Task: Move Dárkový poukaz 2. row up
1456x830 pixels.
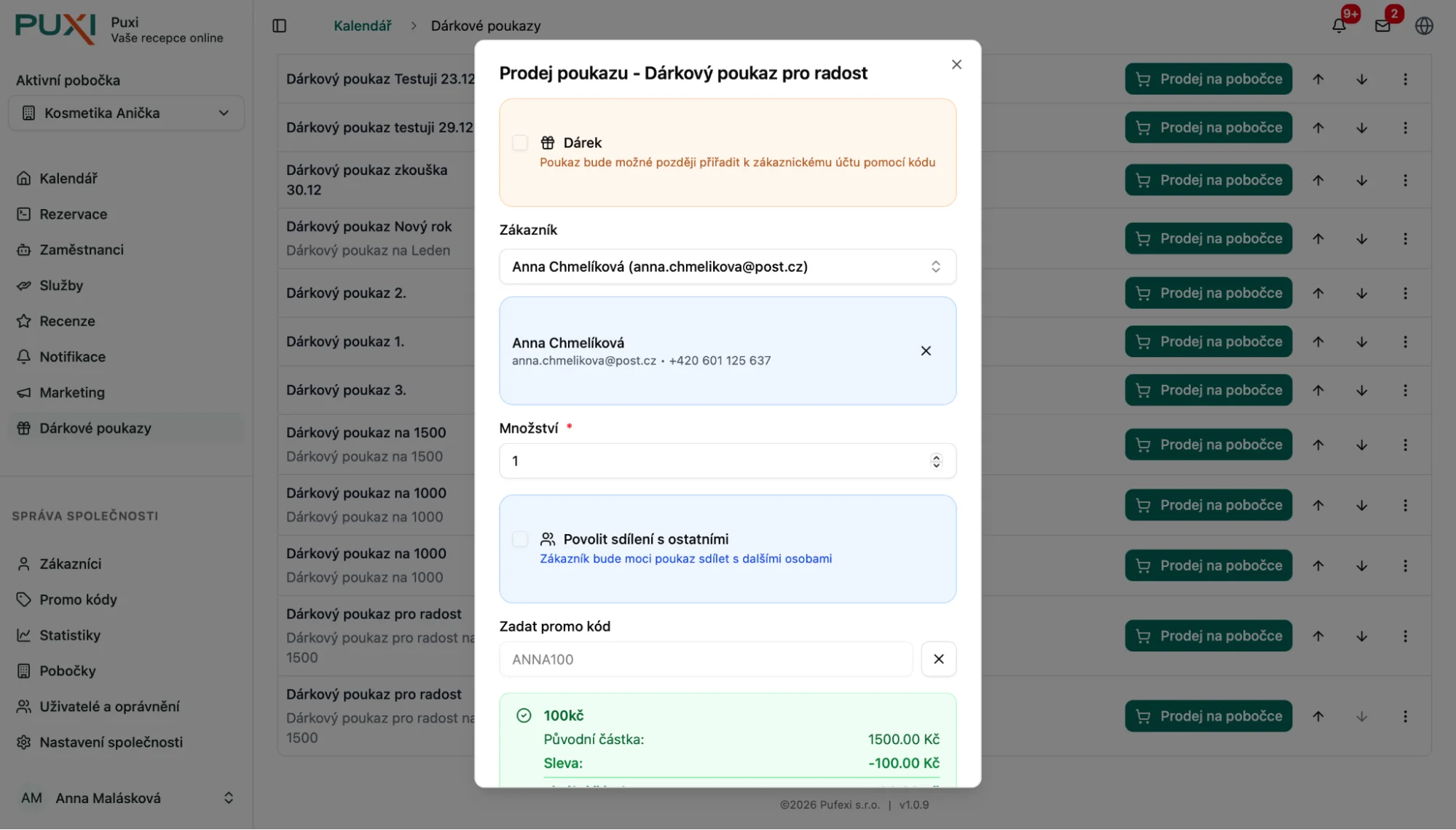Action: click(x=1318, y=293)
